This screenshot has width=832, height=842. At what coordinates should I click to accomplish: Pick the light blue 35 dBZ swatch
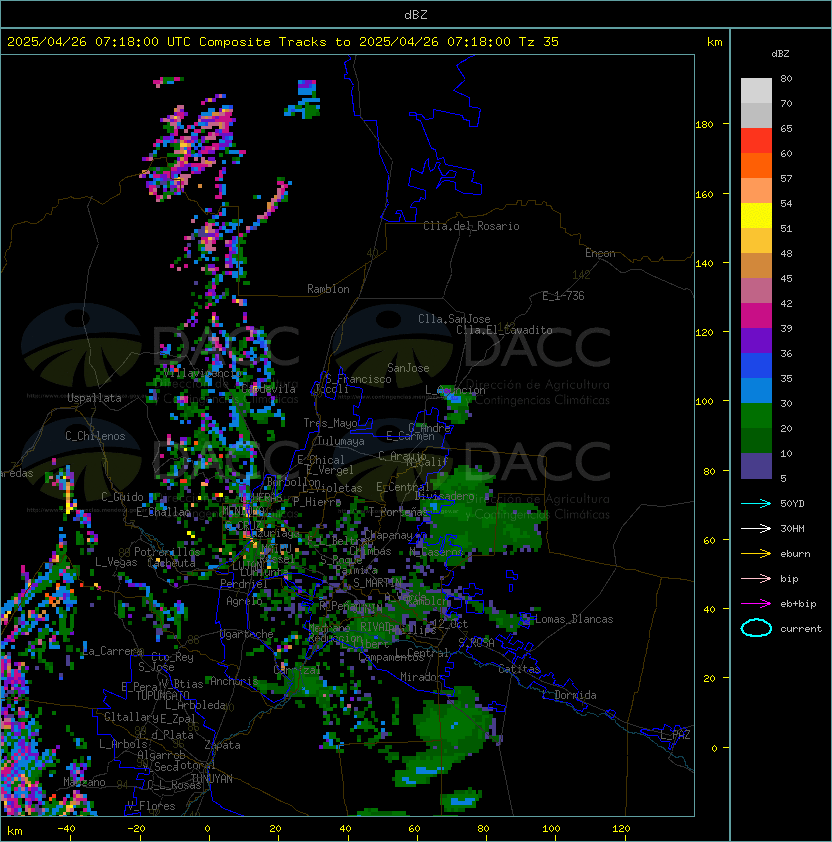(756, 390)
